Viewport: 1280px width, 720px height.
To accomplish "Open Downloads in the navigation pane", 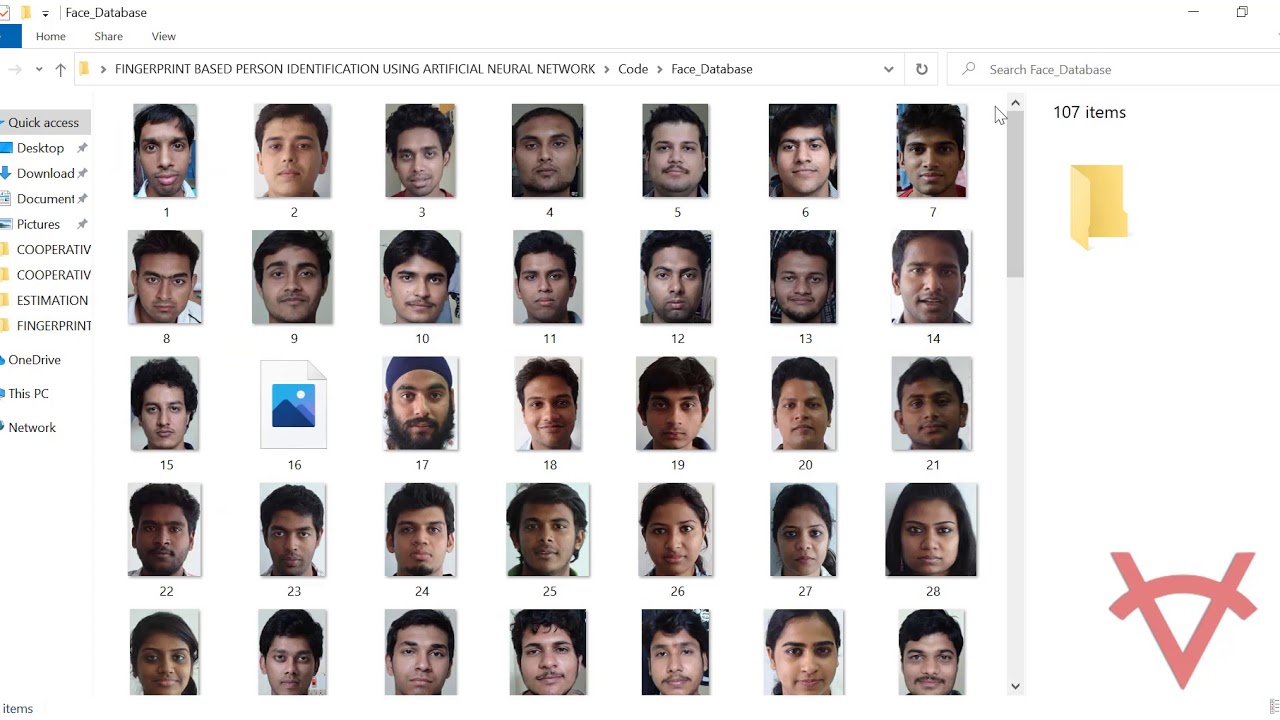I will tap(45, 173).
